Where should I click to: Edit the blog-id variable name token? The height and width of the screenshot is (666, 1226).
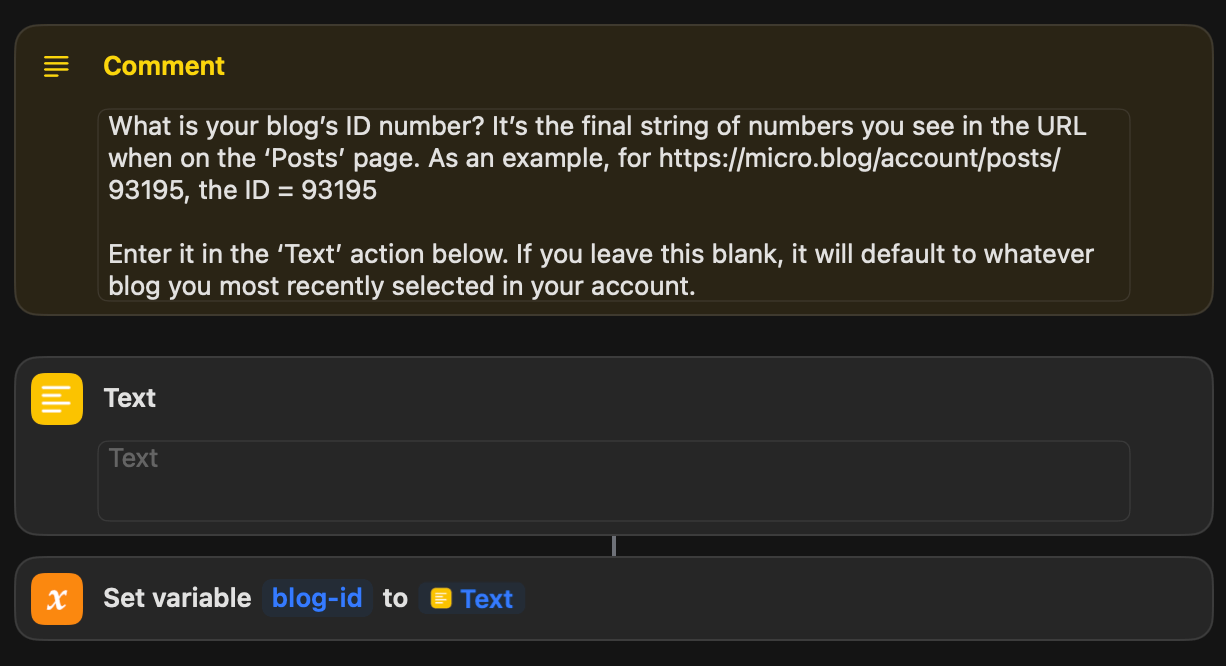click(317, 598)
